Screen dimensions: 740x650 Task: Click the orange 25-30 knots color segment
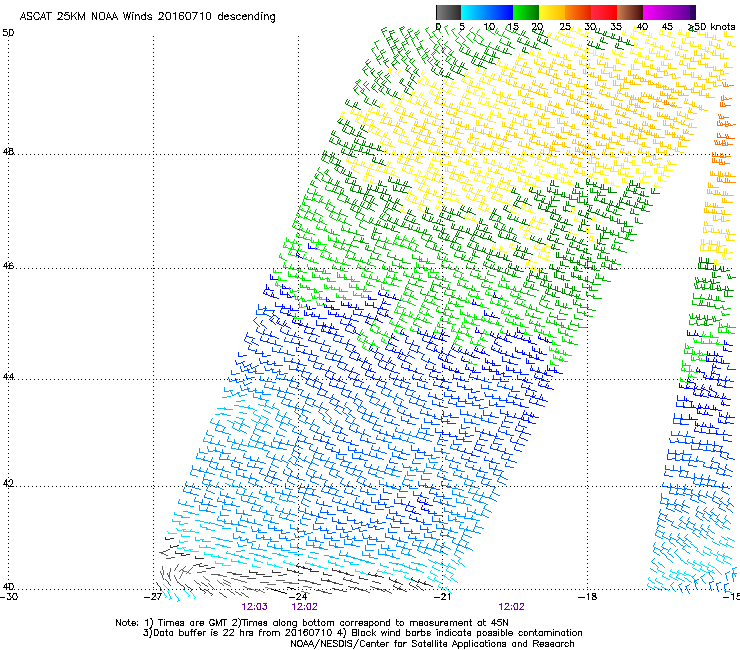(578, 12)
